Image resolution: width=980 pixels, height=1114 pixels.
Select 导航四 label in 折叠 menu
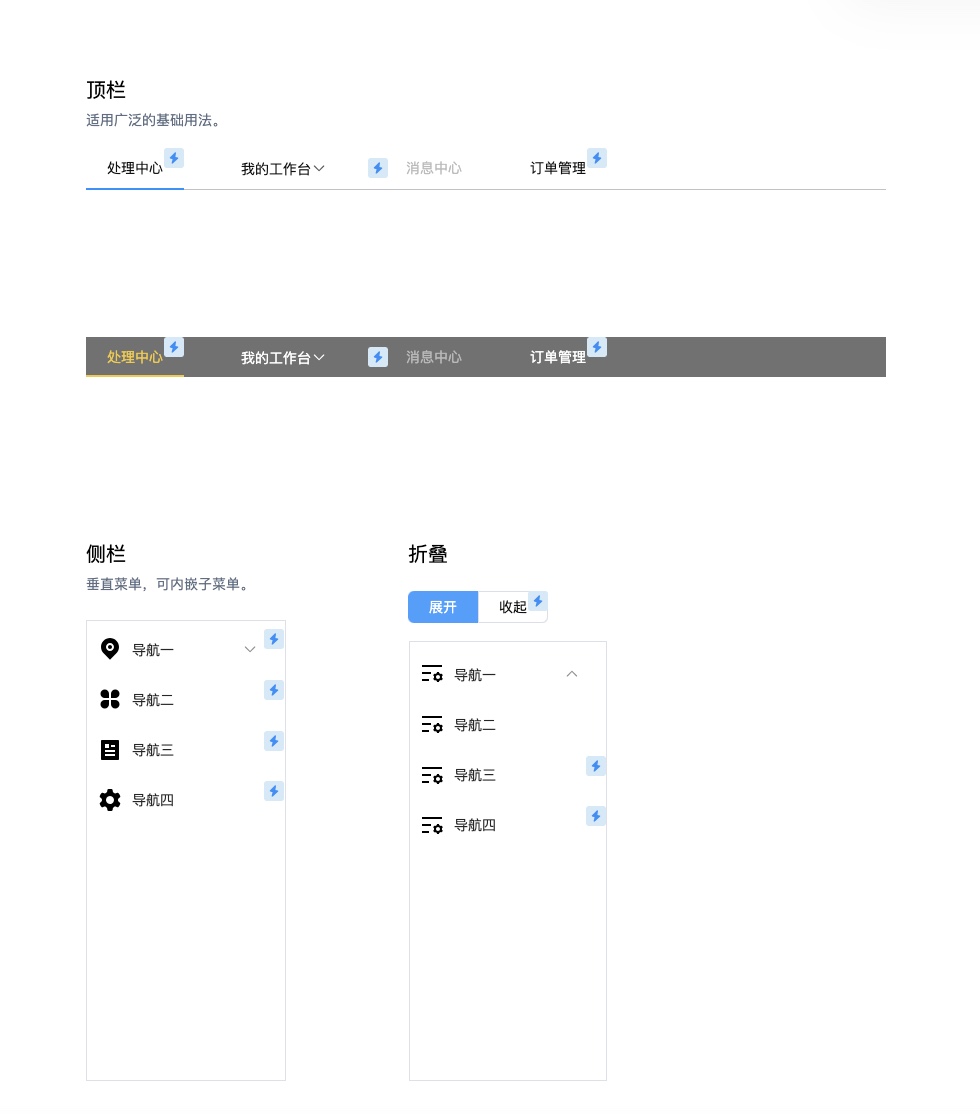(475, 825)
